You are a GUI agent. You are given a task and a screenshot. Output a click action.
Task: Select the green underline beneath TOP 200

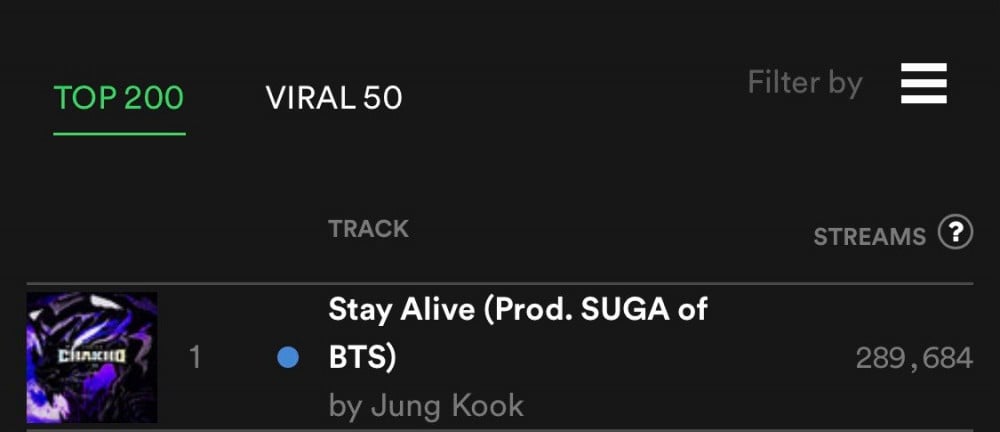click(119, 134)
